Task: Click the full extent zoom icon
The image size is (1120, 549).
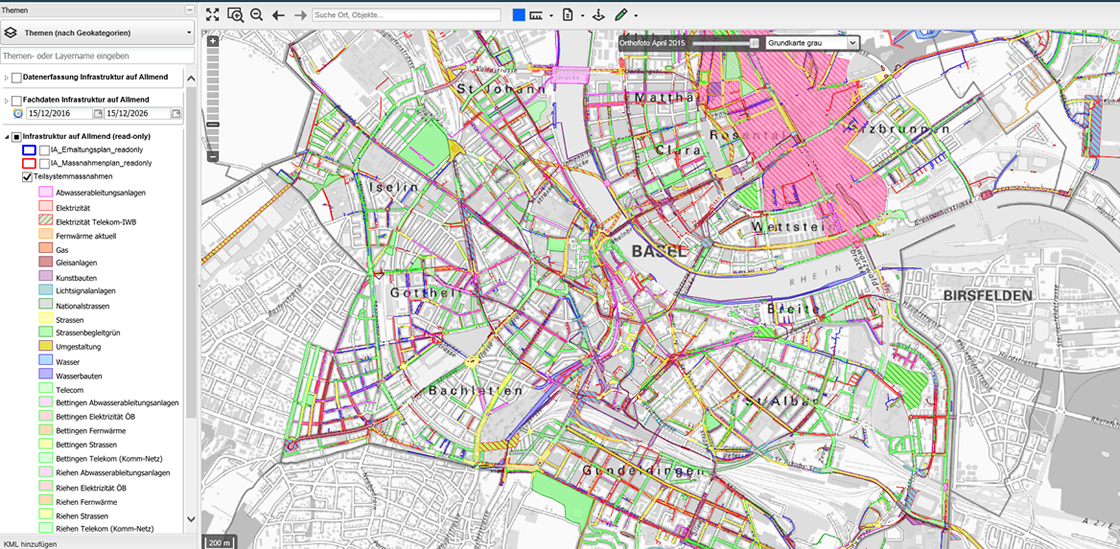Action: (x=212, y=15)
